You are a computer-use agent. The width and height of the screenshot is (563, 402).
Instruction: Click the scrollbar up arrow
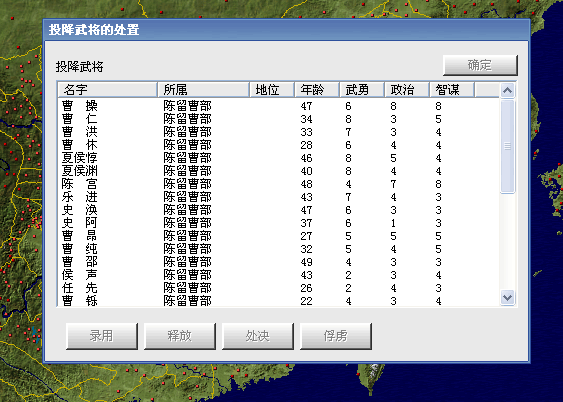[x=507, y=90]
